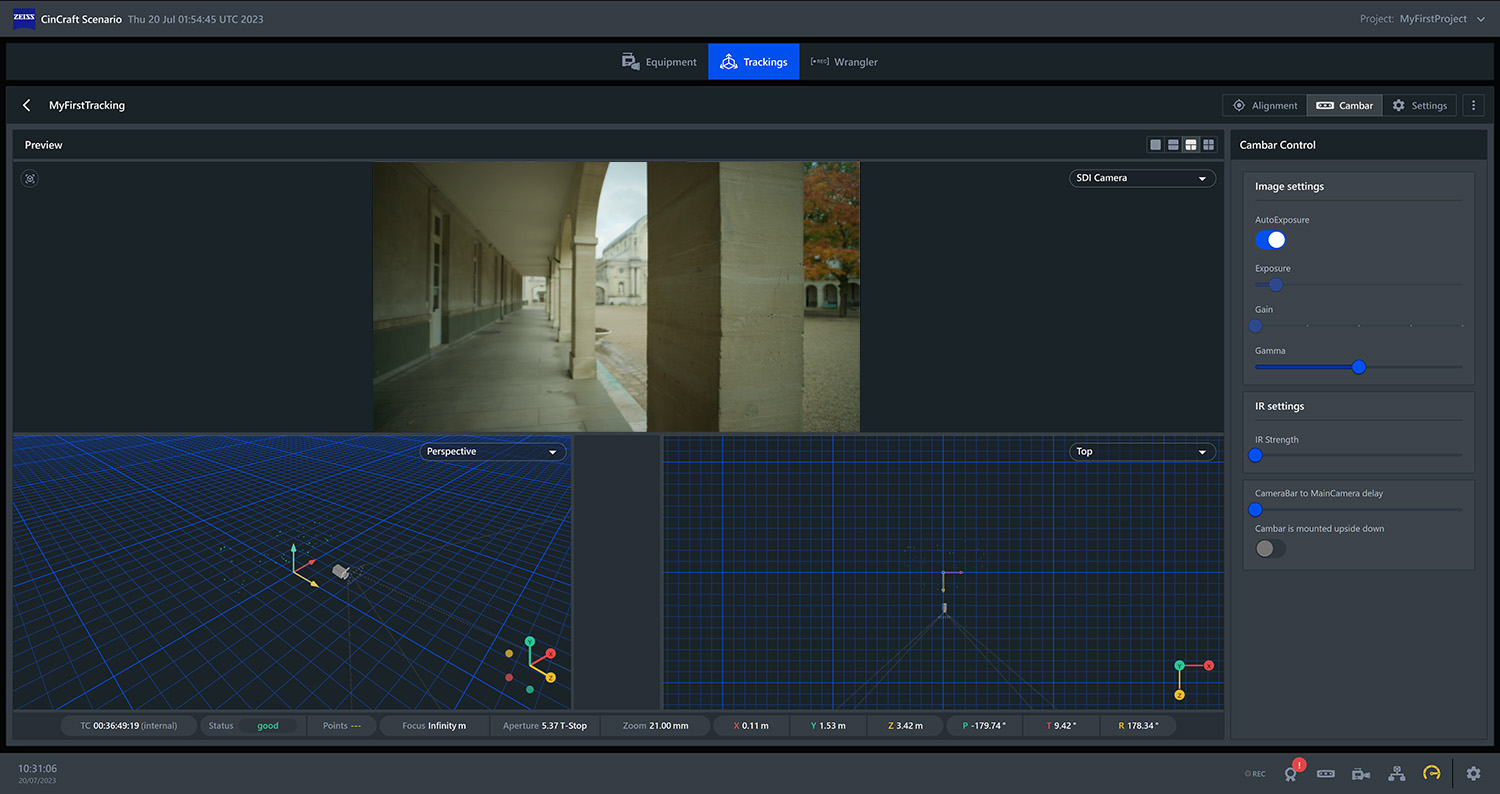The height and width of the screenshot is (794, 1500).
Task: Click the yellow performance gauge icon
Action: tap(1431, 773)
